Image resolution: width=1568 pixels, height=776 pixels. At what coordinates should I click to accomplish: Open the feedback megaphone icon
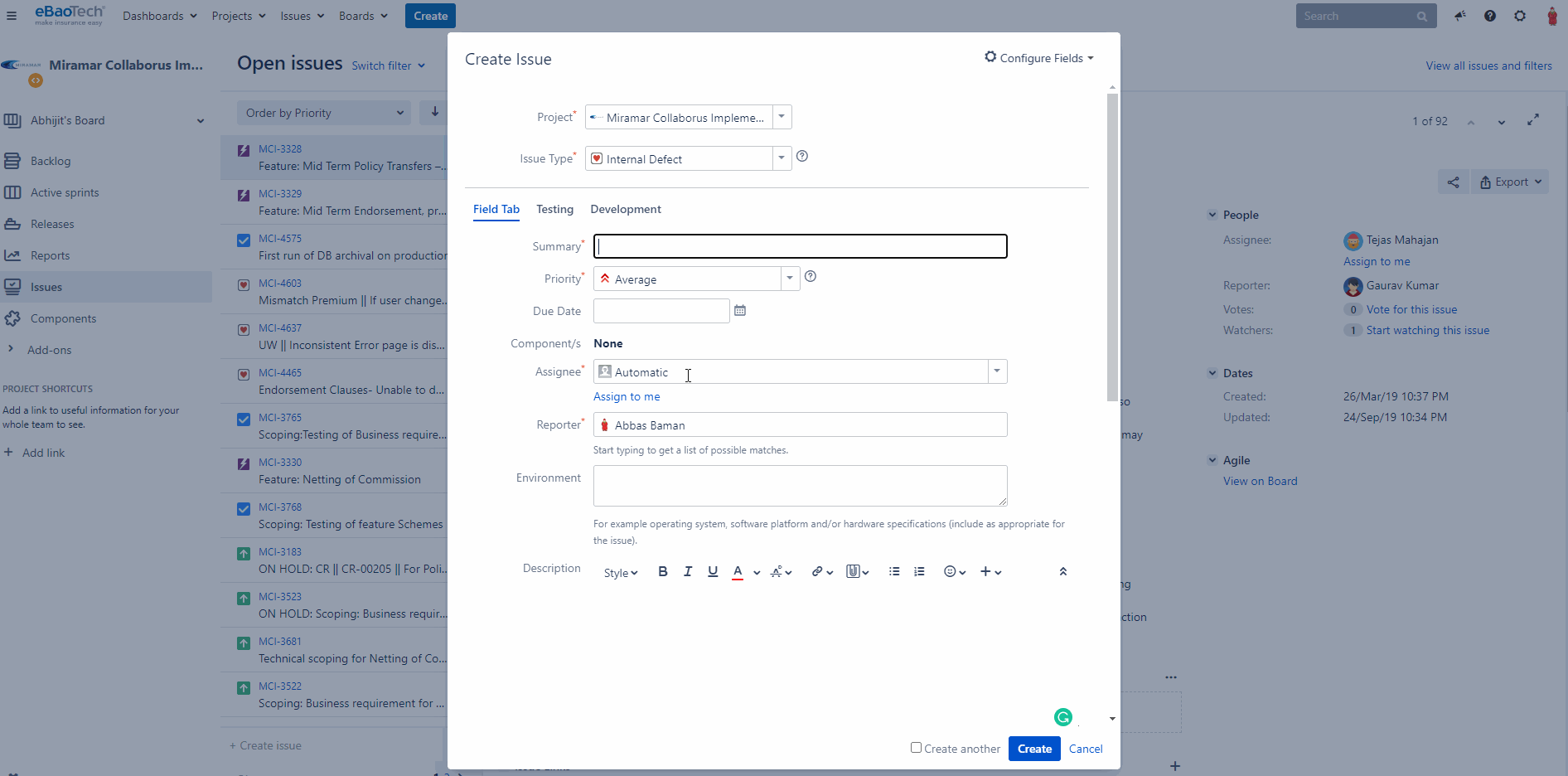point(1460,16)
